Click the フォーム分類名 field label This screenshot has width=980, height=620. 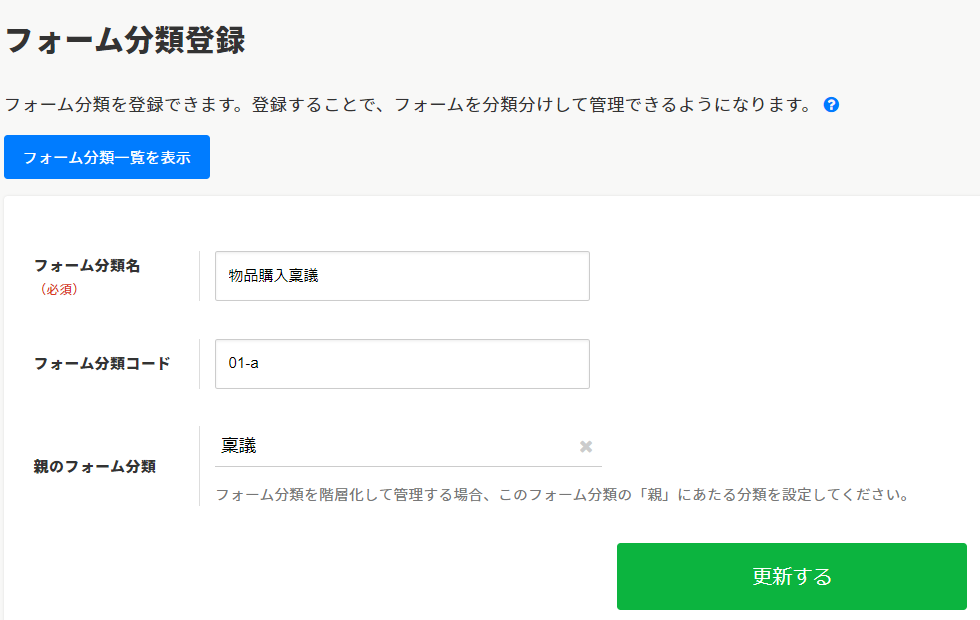coord(87,266)
